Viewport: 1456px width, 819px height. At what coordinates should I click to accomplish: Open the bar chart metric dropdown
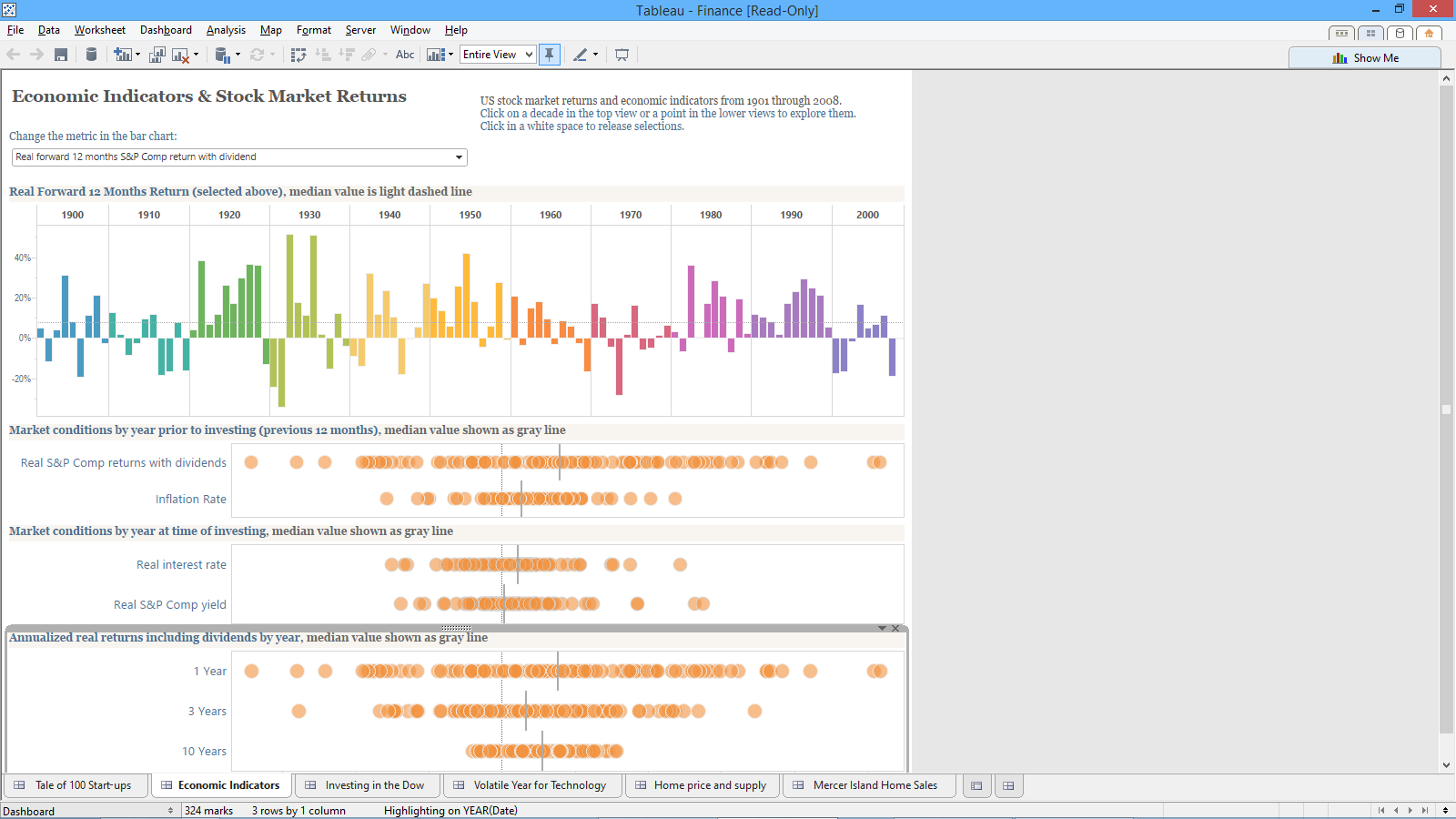(x=459, y=157)
